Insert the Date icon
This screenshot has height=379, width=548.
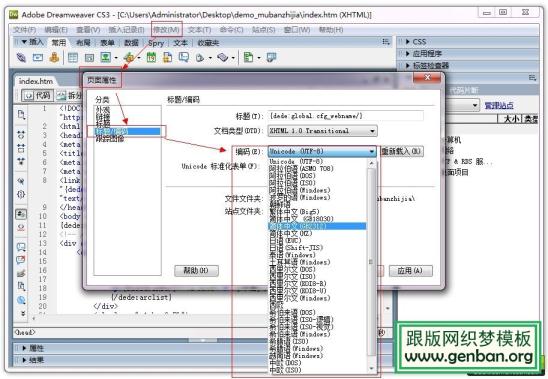coord(151,57)
